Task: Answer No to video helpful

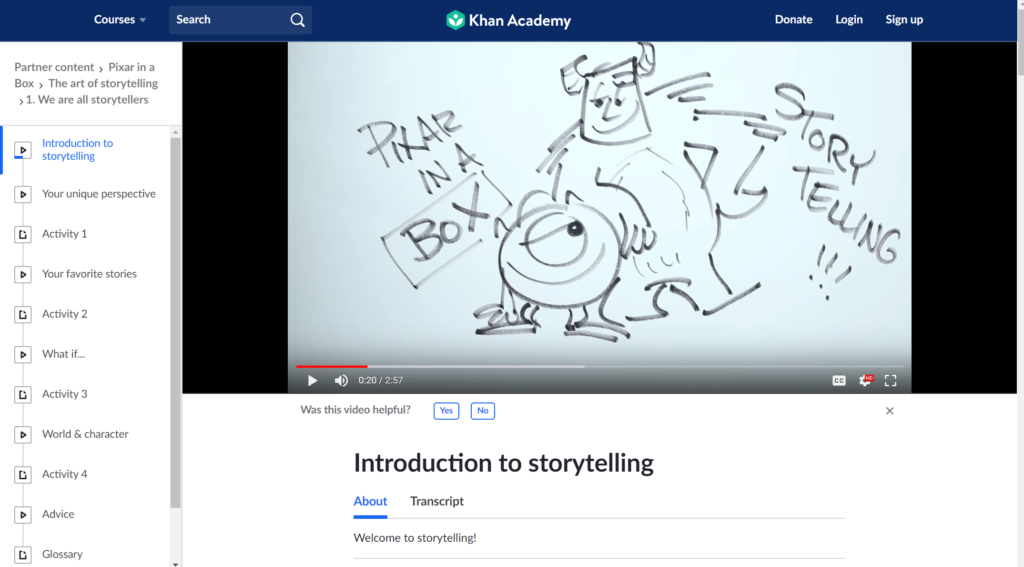Action: (483, 411)
